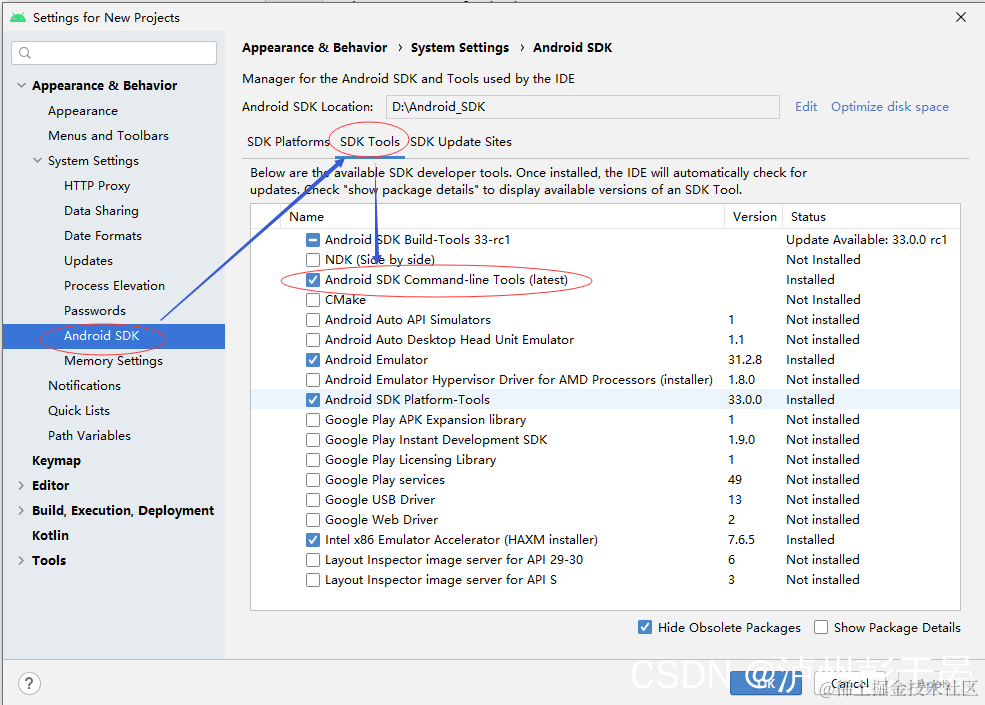
Task: Select Android SDK tree item
Action: pyautogui.click(x=114, y=336)
